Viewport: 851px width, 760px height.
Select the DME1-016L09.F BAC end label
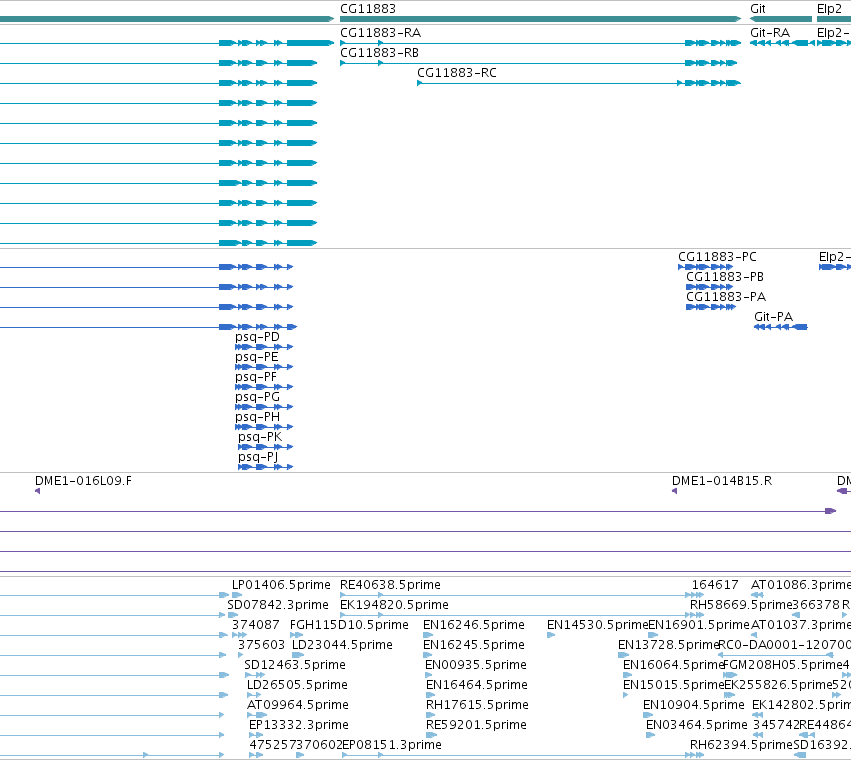click(x=83, y=481)
